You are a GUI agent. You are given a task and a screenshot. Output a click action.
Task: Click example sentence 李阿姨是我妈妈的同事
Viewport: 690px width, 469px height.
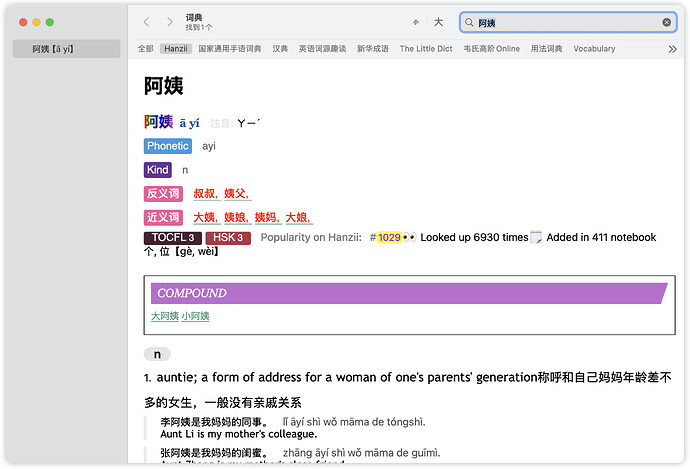tap(214, 422)
